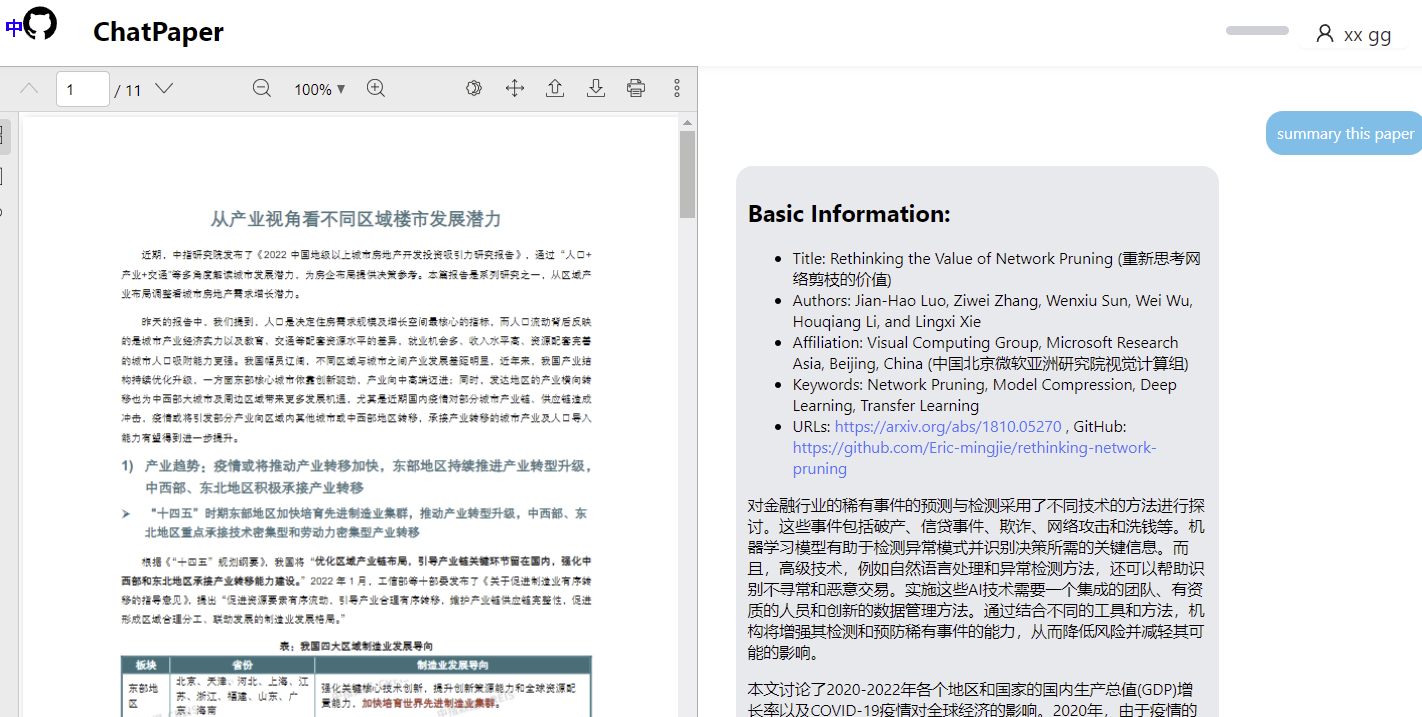This screenshot has height=717, width=1422.
Task: Switch language via the blue 中 icon
Action: (x=13, y=27)
